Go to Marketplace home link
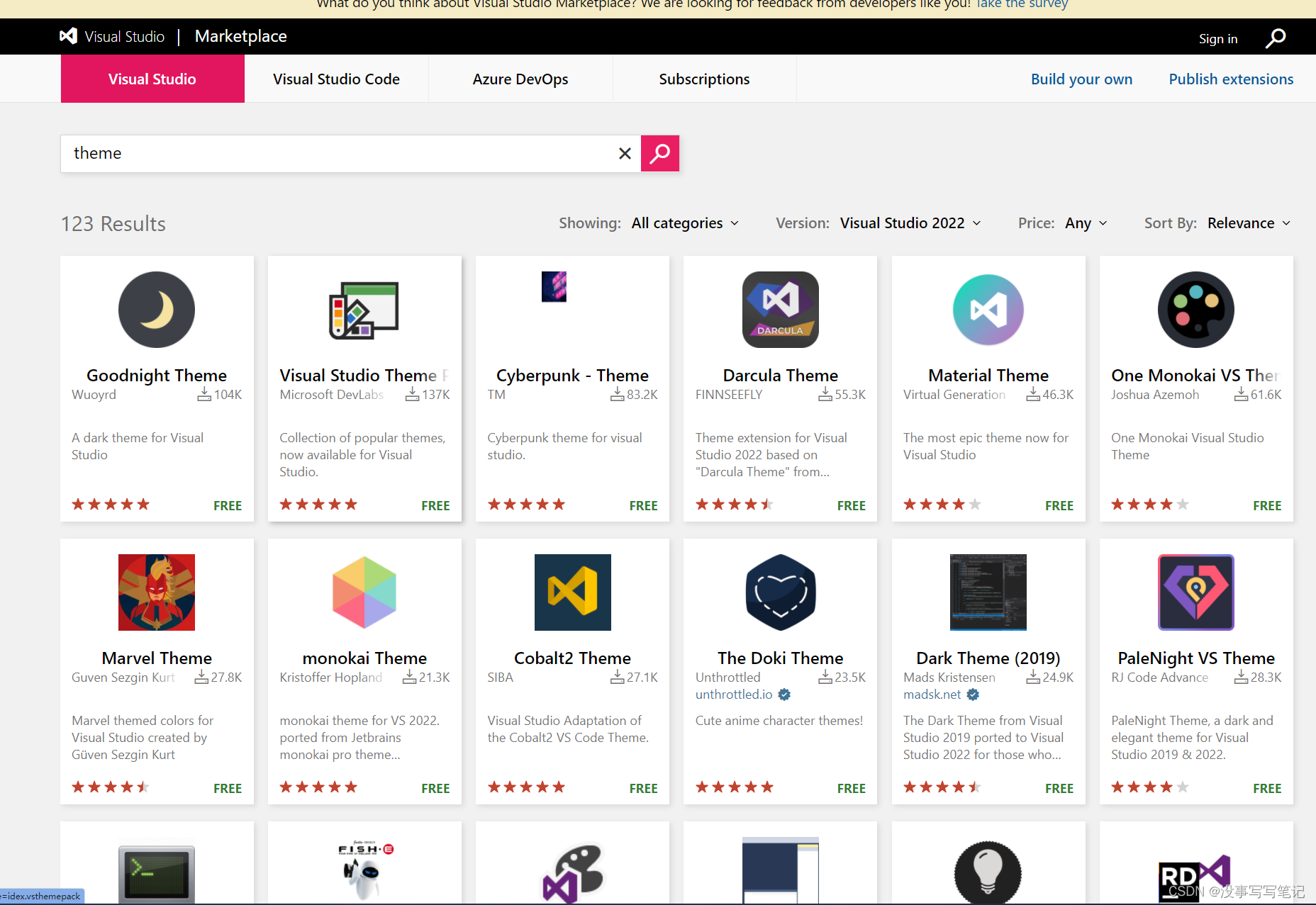The width and height of the screenshot is (1316, 905). click(240, 36)
